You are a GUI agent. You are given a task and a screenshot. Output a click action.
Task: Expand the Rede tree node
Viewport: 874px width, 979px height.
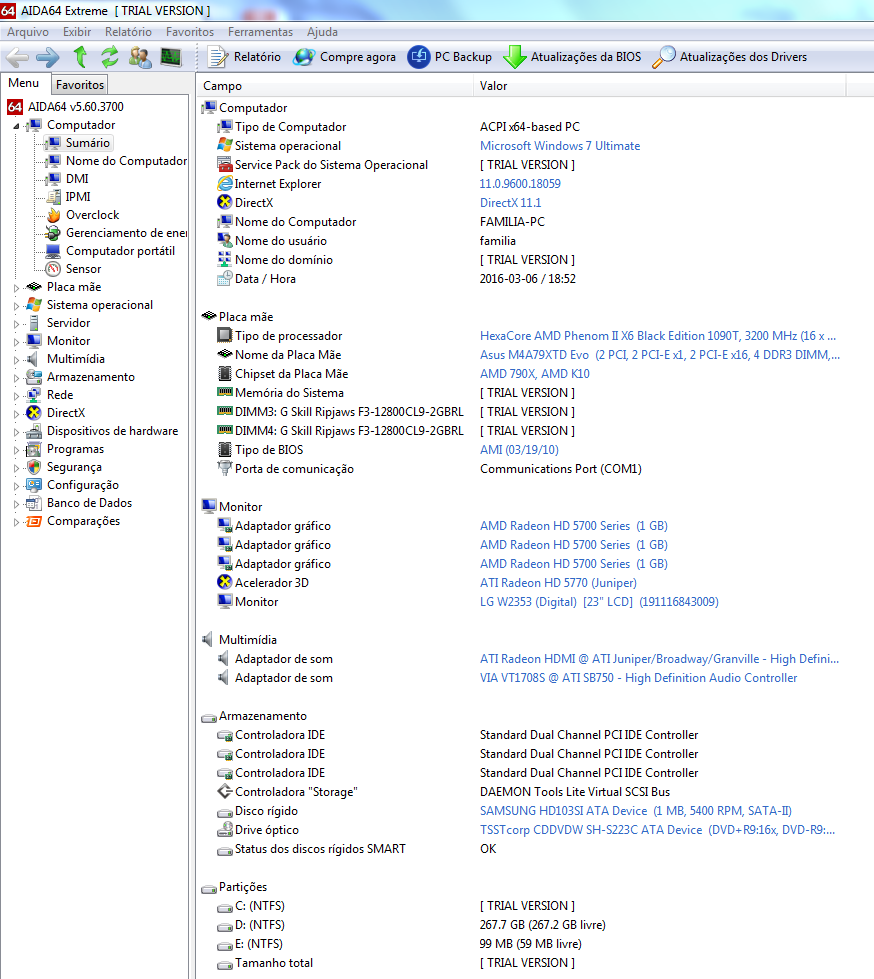pyautogui.click(x=17, y=396)
